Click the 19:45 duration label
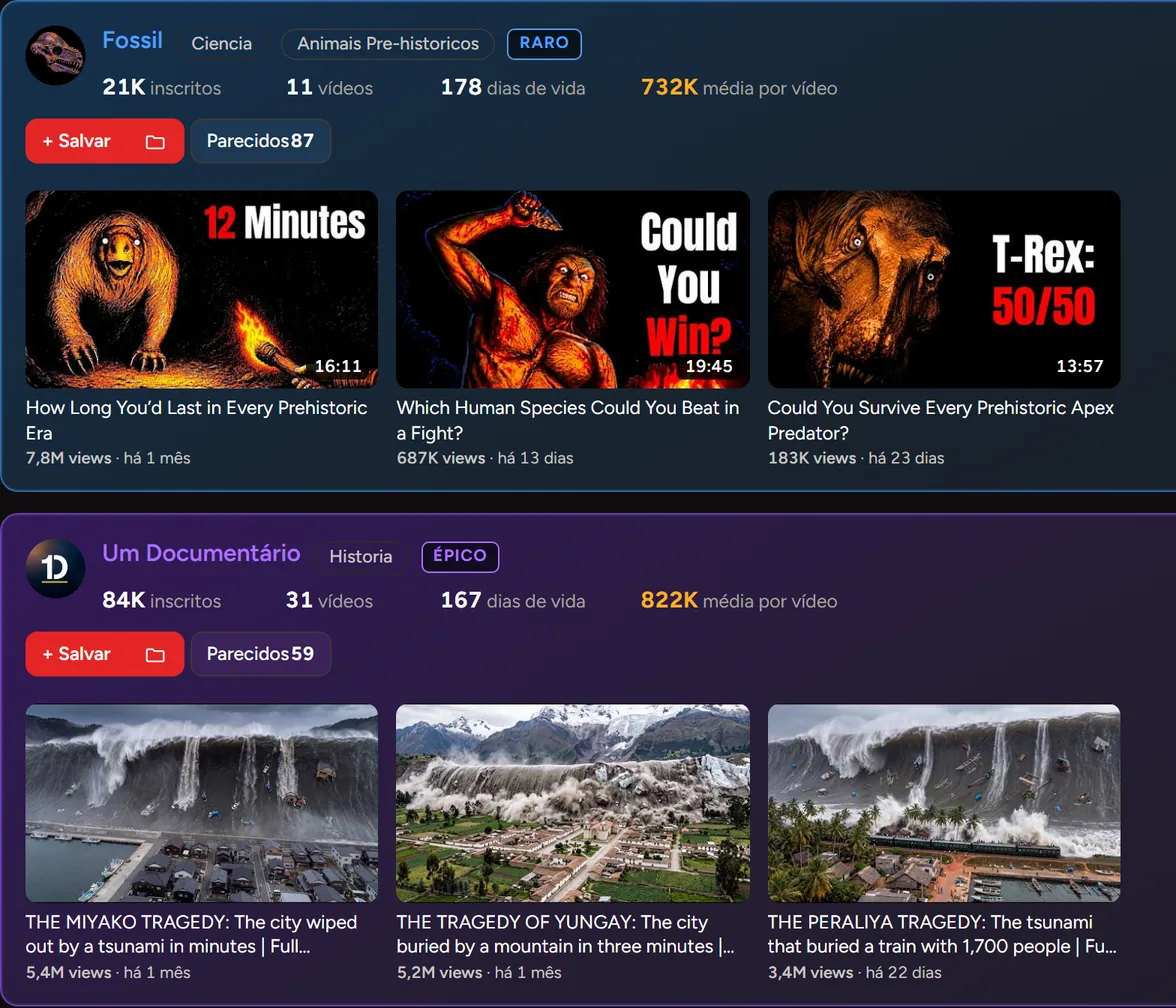The image size is (1176, 1008). (709, 366)
